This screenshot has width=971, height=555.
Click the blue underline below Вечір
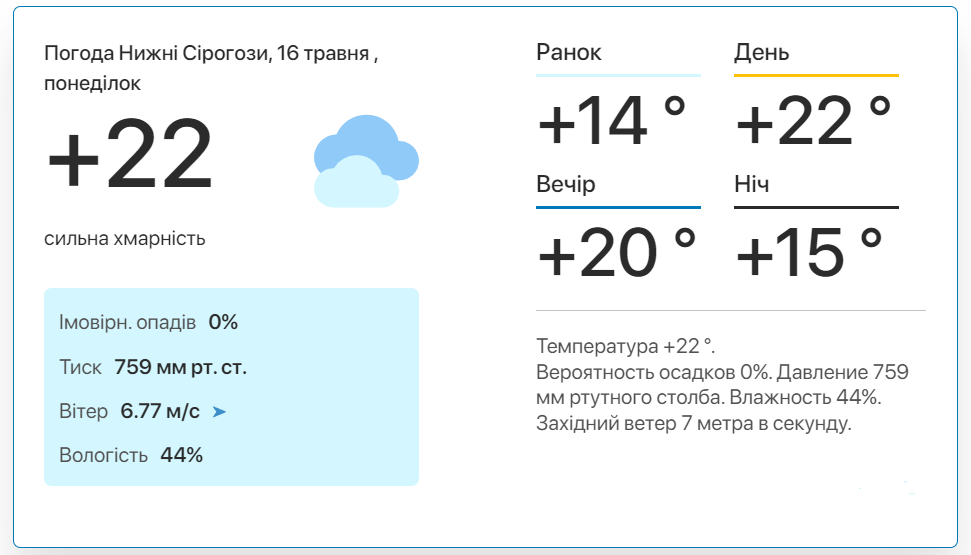coord(618,207)
